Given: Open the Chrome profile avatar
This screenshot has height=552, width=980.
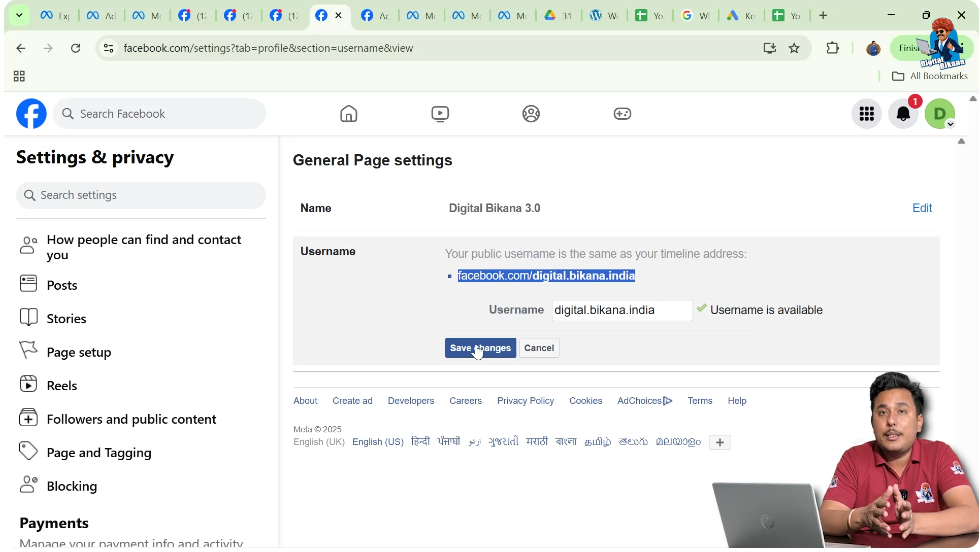Looking at the screenshot, I should point(873,48).
